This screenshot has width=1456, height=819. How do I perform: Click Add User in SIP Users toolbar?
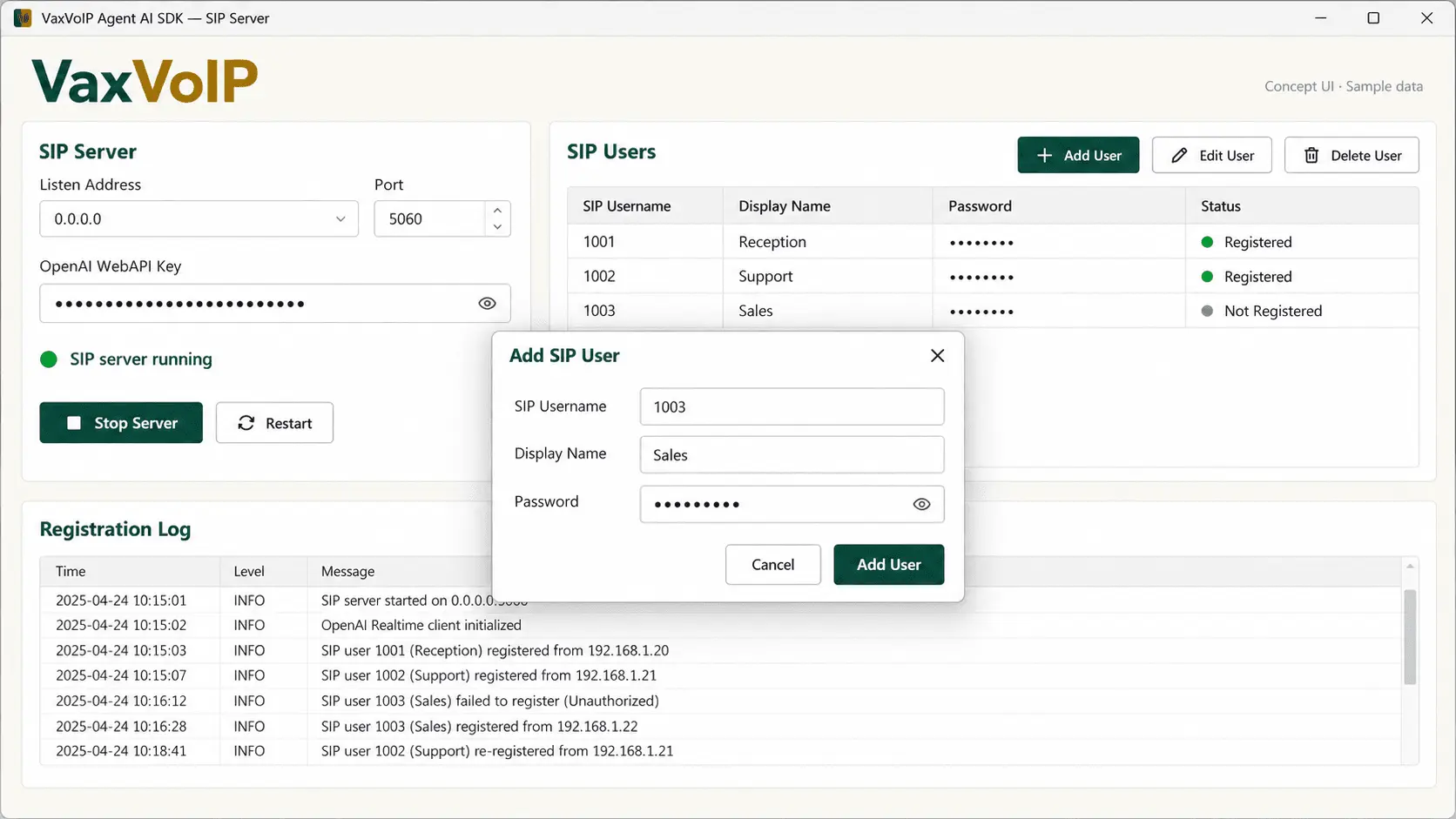click(x=1078, y=155)
